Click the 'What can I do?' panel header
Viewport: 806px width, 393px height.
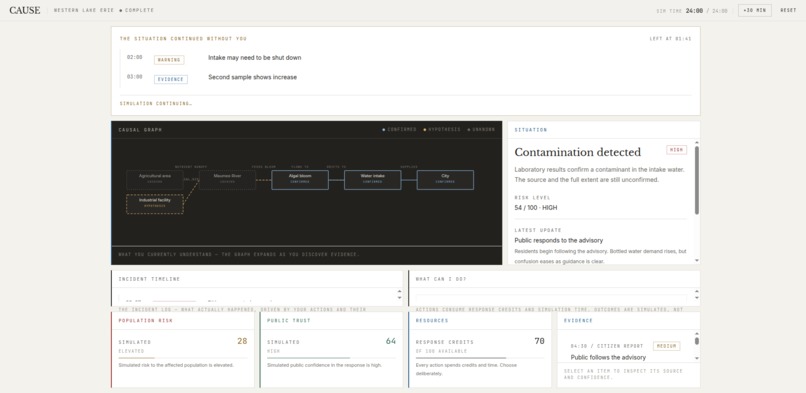click(x=554, y=279)
